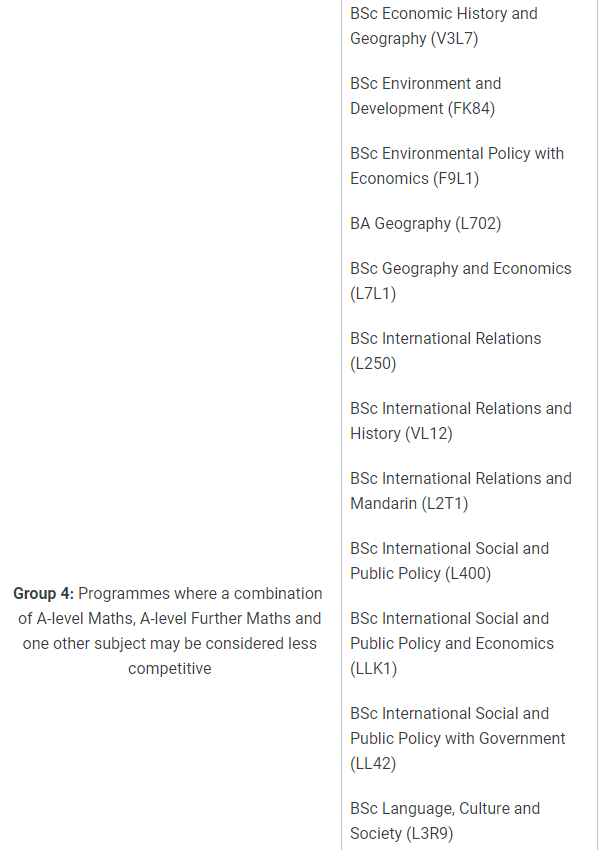Screen dimensions: 599x850
Task: Click the L400 programme code
Action: pos(467,573)
